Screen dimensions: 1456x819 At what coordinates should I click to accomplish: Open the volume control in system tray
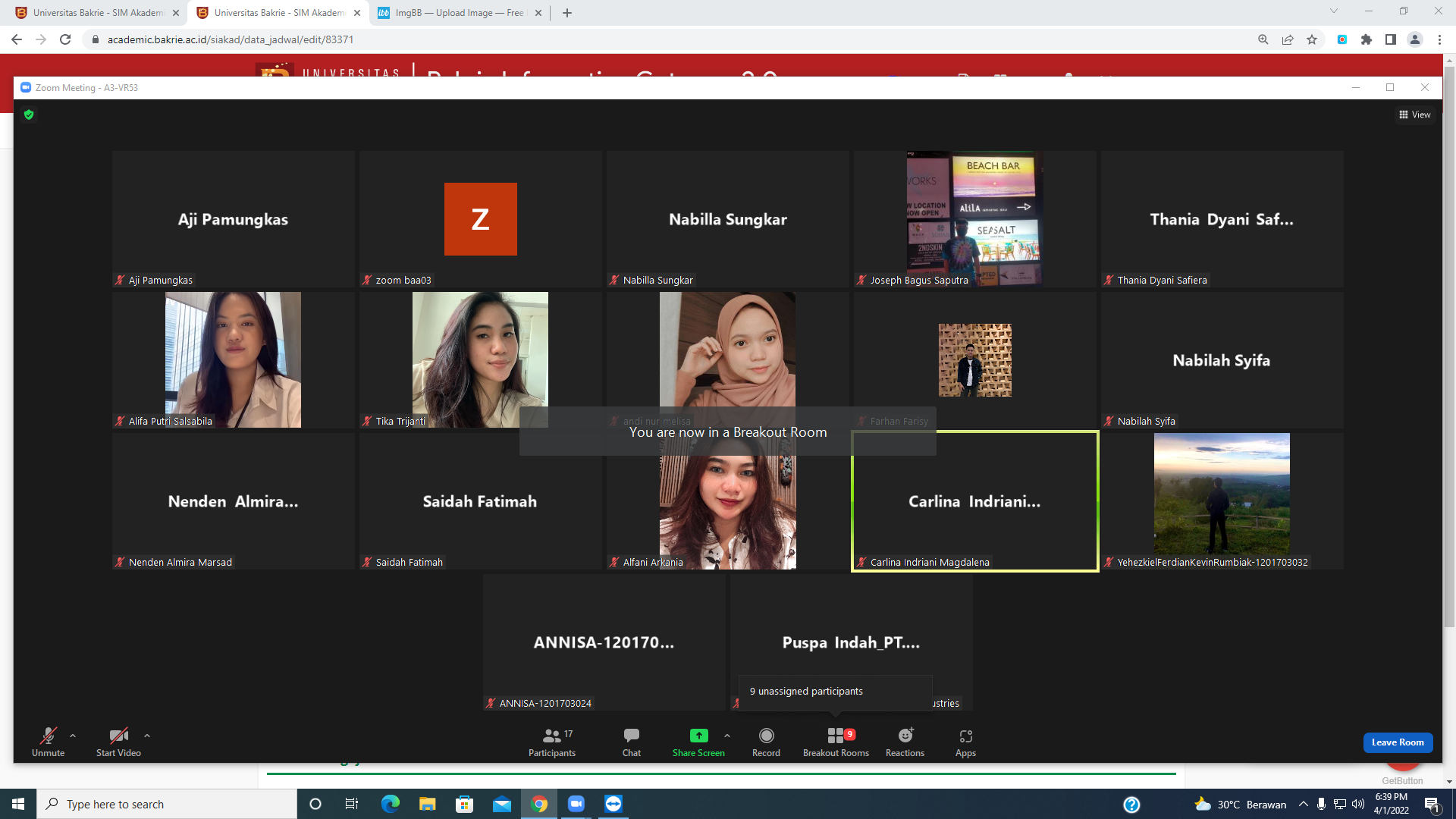click(x=1358, y=804)
